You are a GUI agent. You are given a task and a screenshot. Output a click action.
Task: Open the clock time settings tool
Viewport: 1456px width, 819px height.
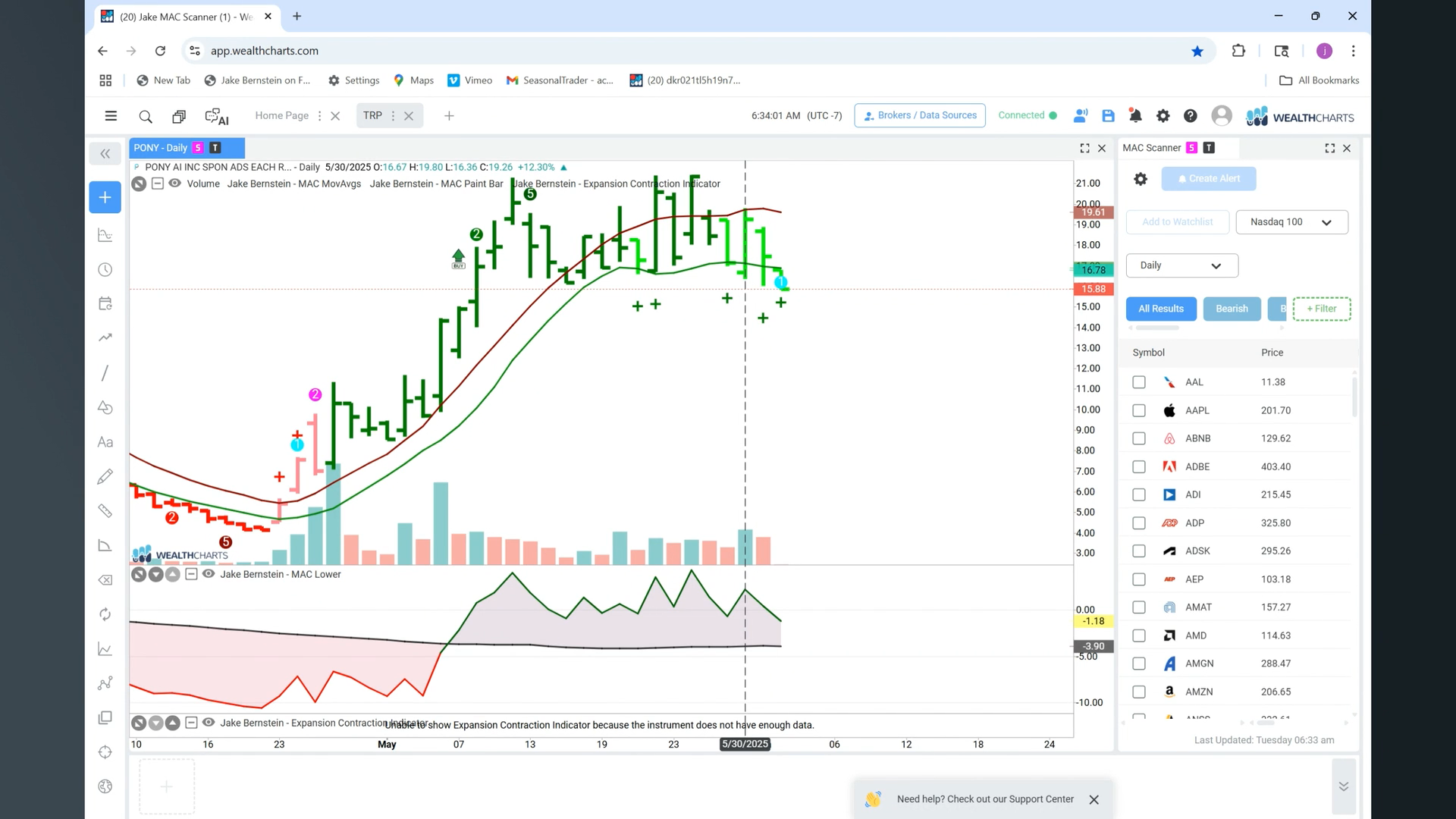(x=105, y=270)
